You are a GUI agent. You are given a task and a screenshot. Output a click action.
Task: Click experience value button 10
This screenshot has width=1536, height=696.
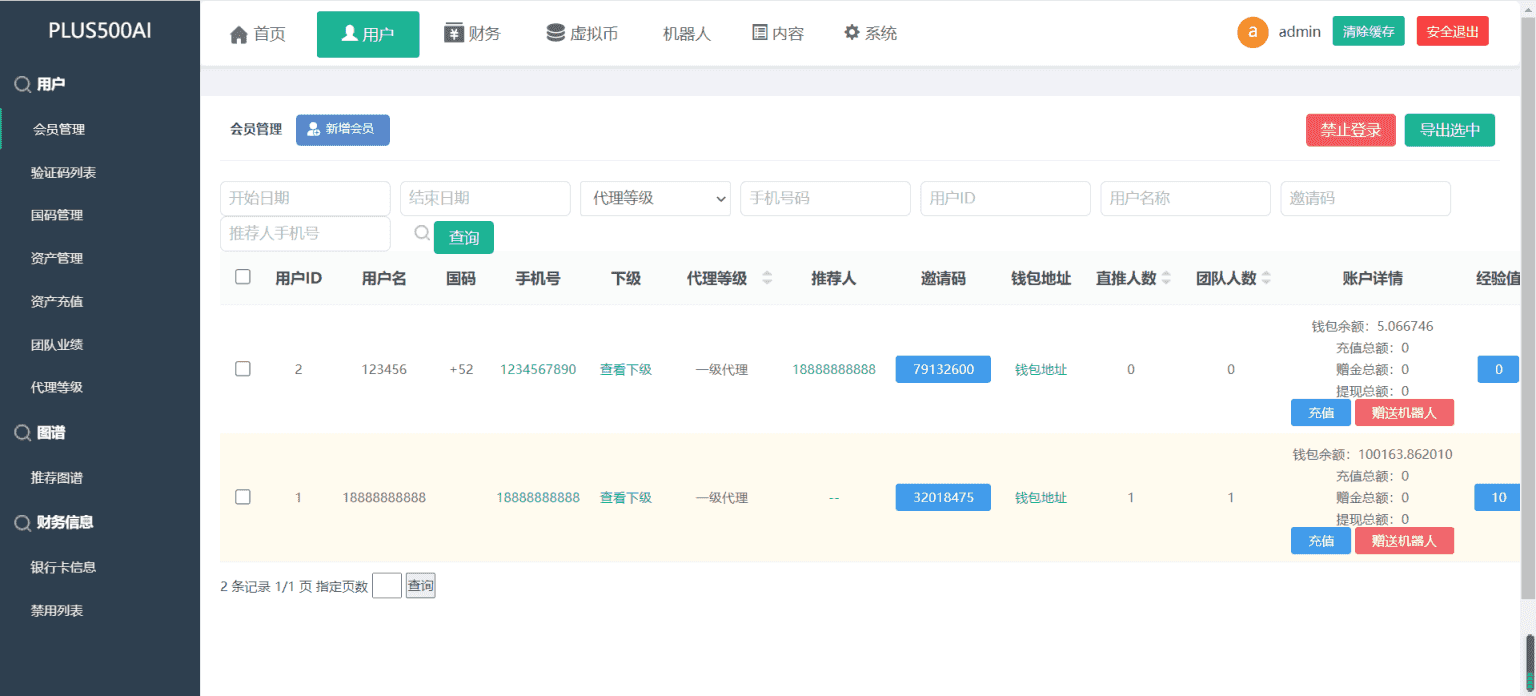[1498, 497]
